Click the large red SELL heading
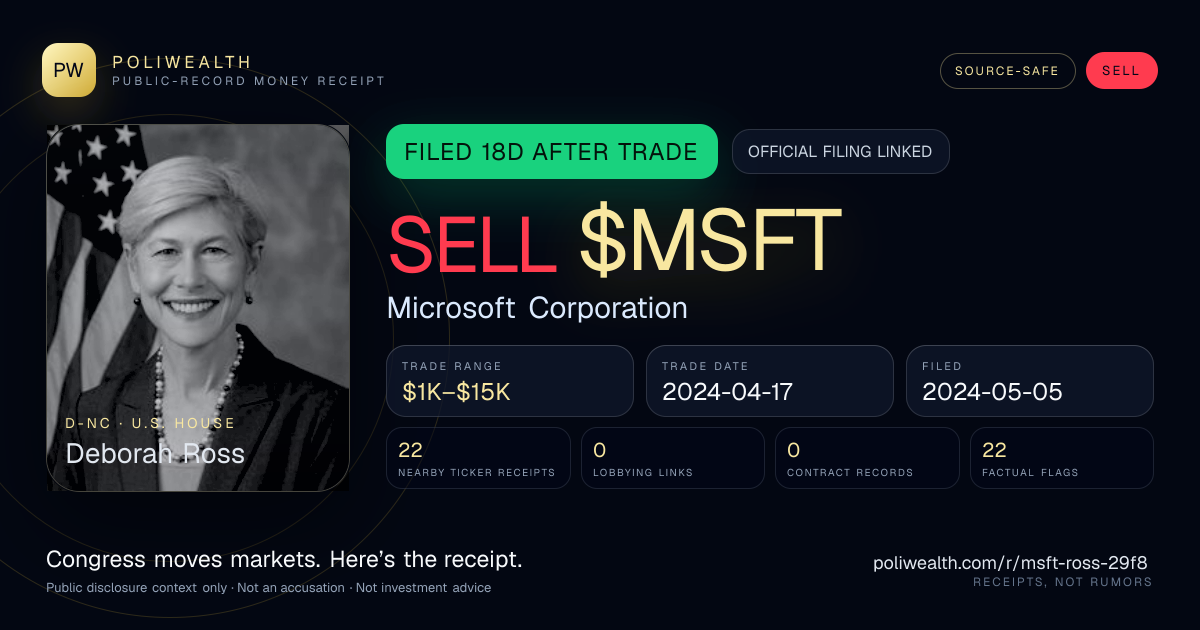This screenshot has height=630, width=1200. tap(472, 241)
